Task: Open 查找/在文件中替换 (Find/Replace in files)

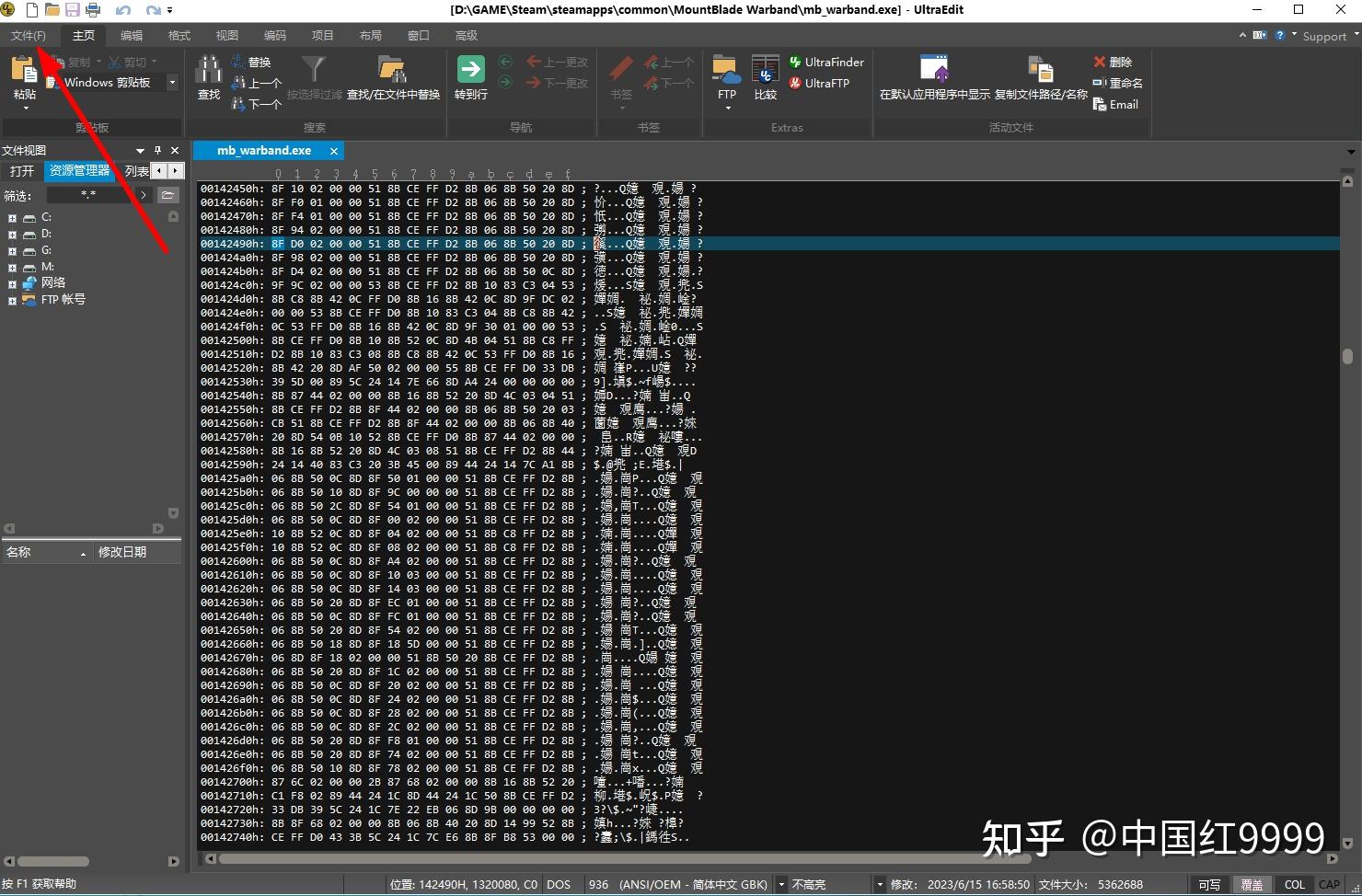Action: tap(393, 77)
